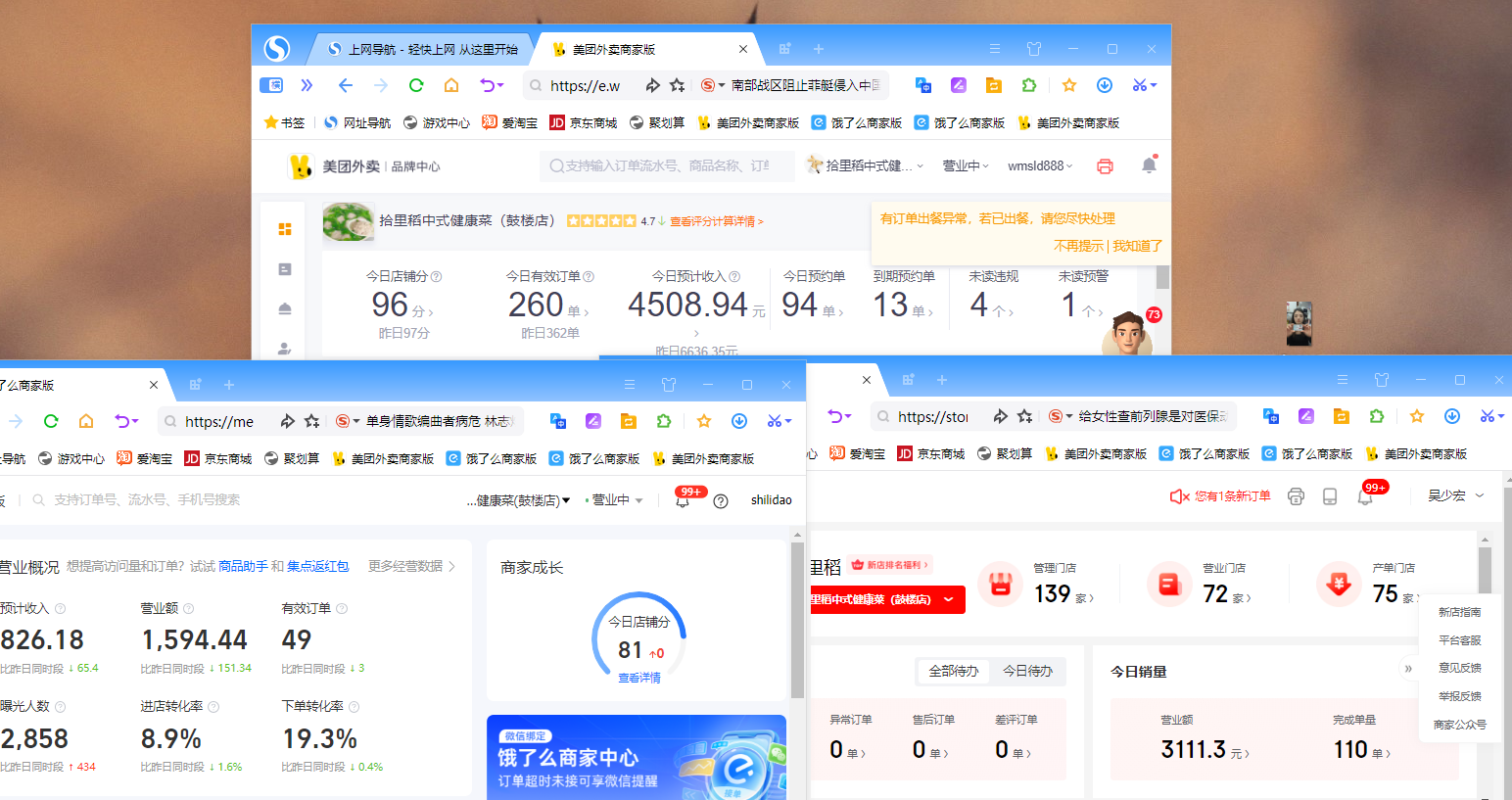The height and width of the screenshot is (800, 1512).
Task: Open the skin shirt icon in top Meituan window
Action: (1034, 49)
